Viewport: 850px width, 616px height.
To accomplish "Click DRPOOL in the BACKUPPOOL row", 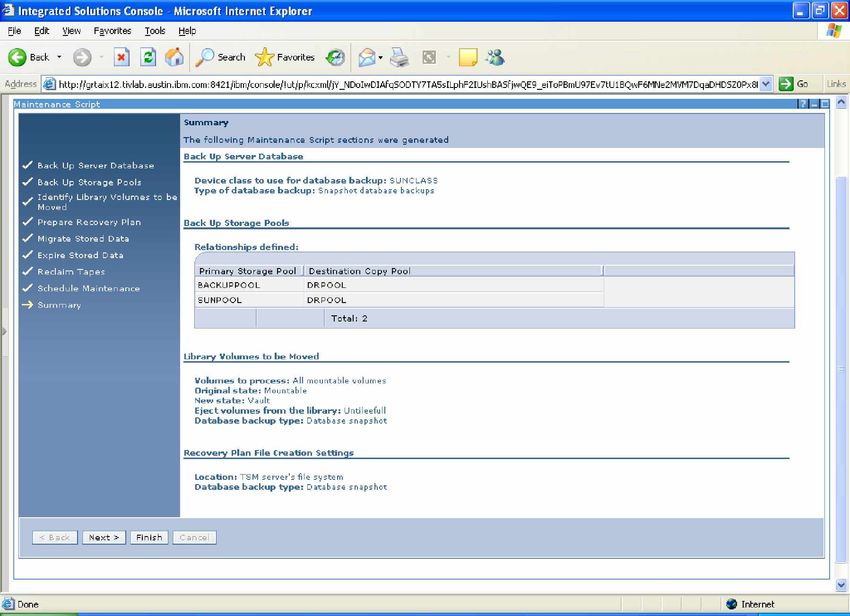I will pyautogui.click(x=326, y=285).
